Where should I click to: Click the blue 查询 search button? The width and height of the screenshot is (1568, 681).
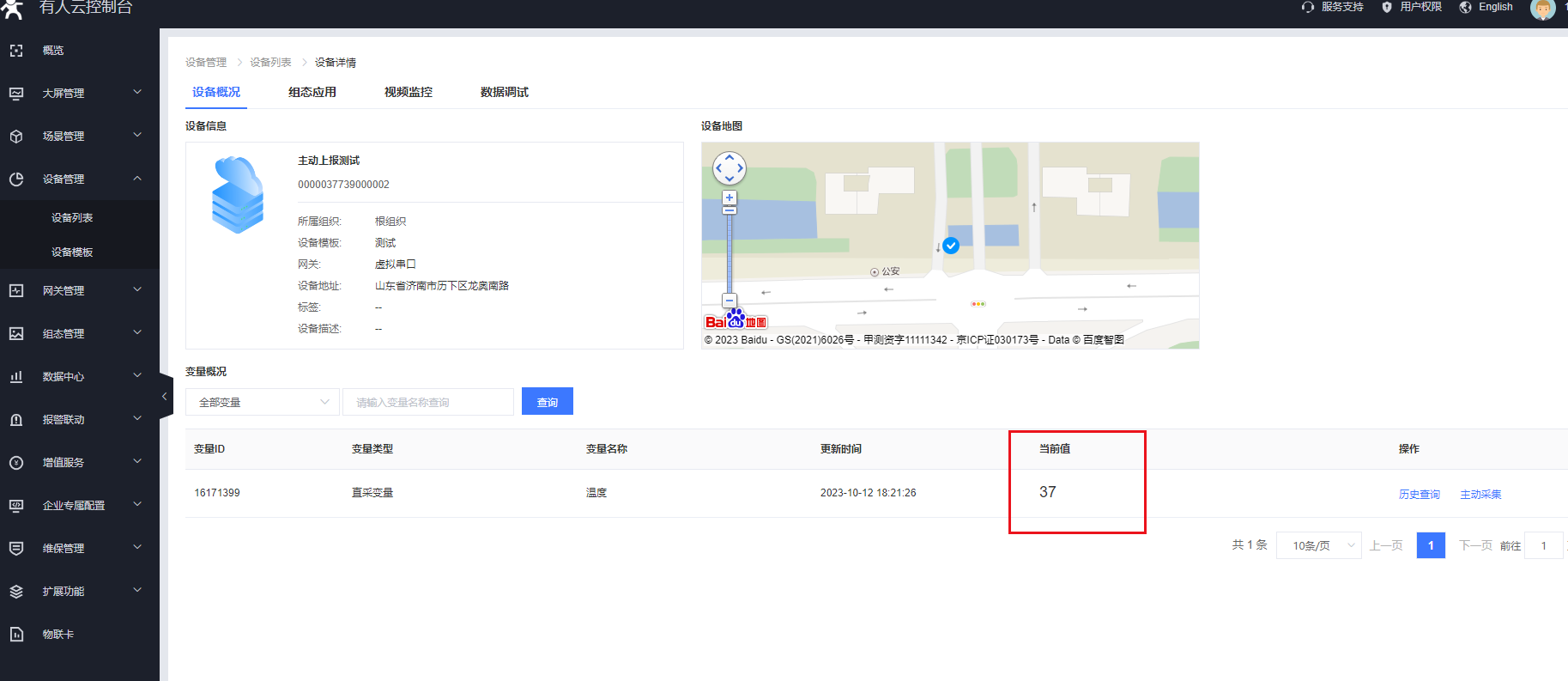coord(548,402)
